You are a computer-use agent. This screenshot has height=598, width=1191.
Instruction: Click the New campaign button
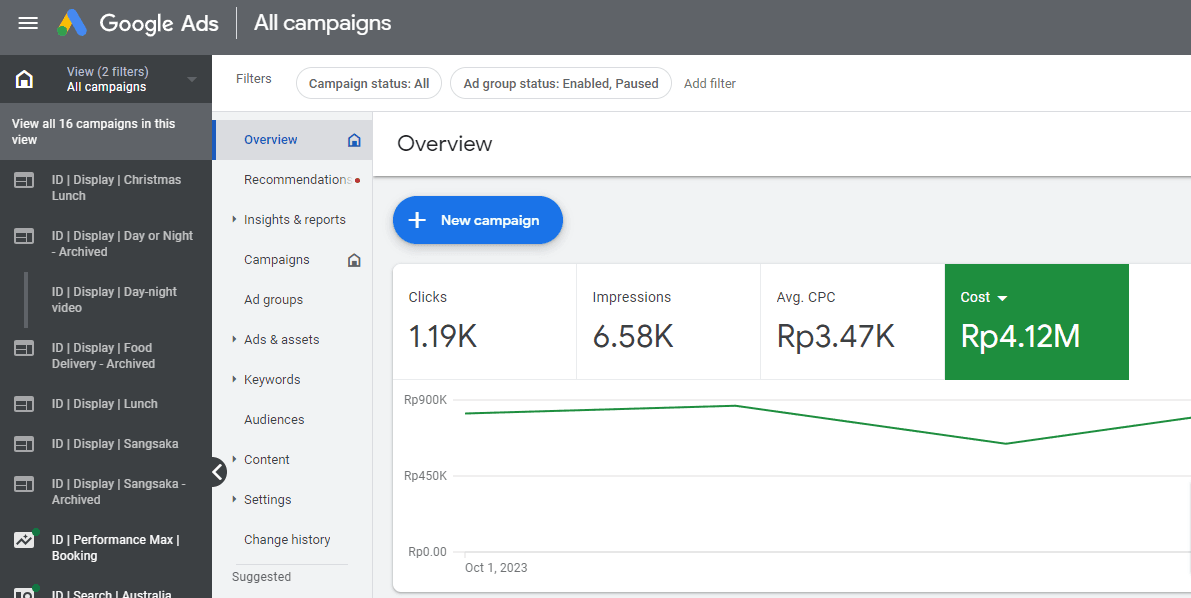[477, 220]
